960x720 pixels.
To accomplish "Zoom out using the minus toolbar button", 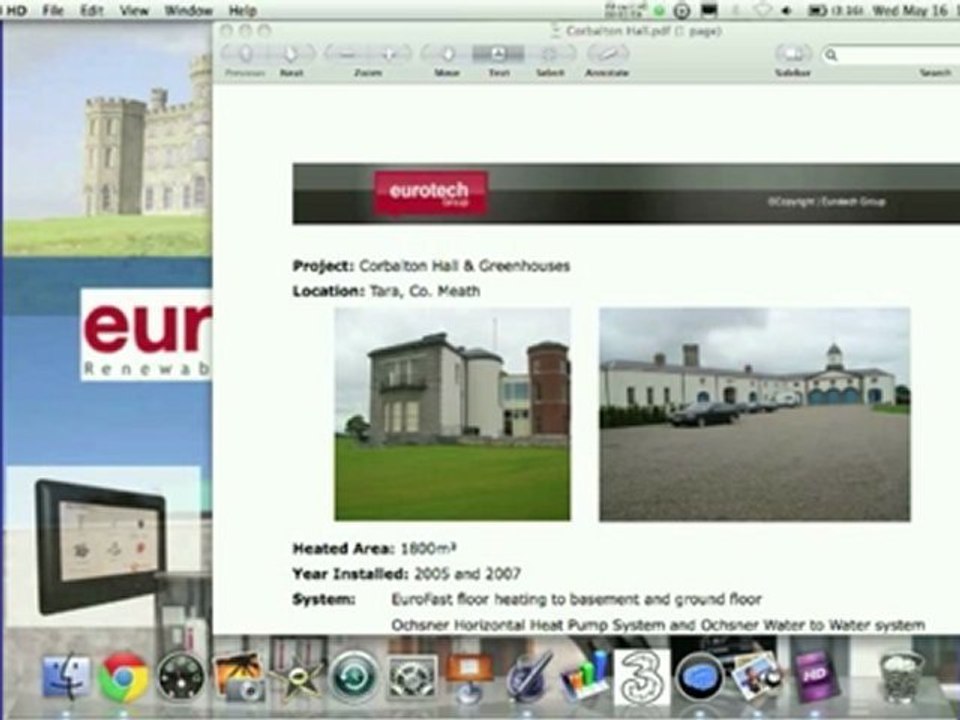I will 347,55.
